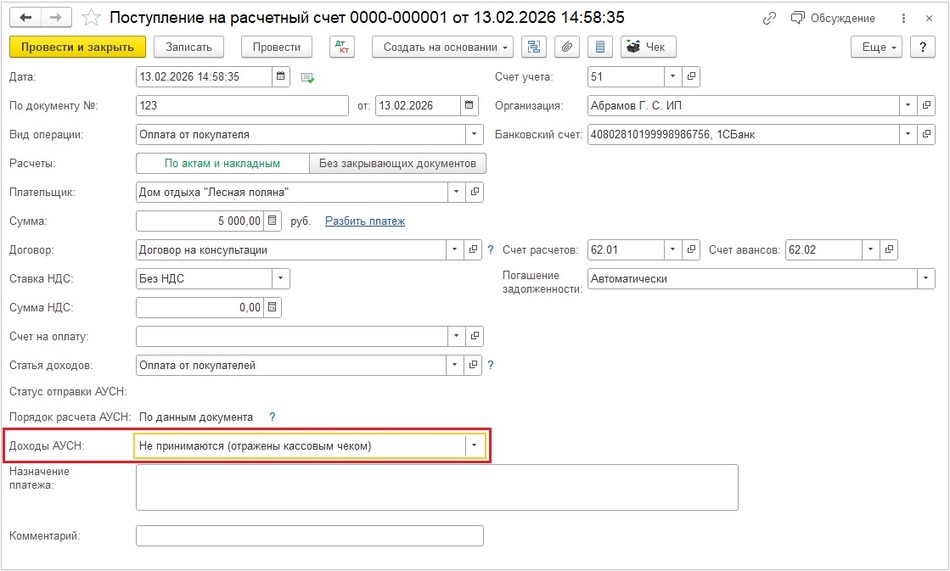The width and height of the screenshot is (950, 571).
Task: Expand the Вид операции dropdown
Action: click(474, 134)
